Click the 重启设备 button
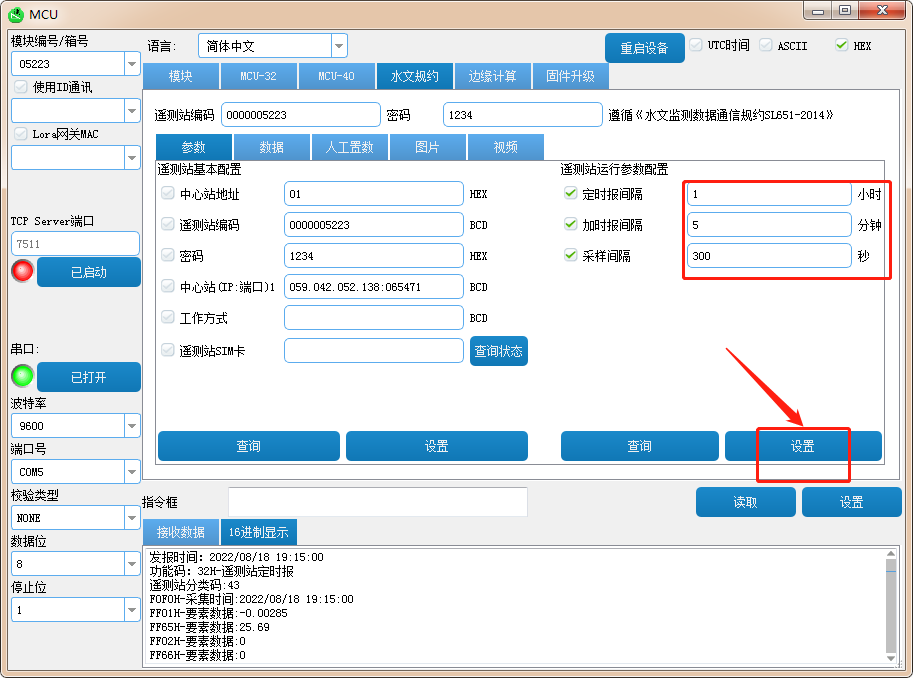The image size is (913, 678). pos(644,48)
